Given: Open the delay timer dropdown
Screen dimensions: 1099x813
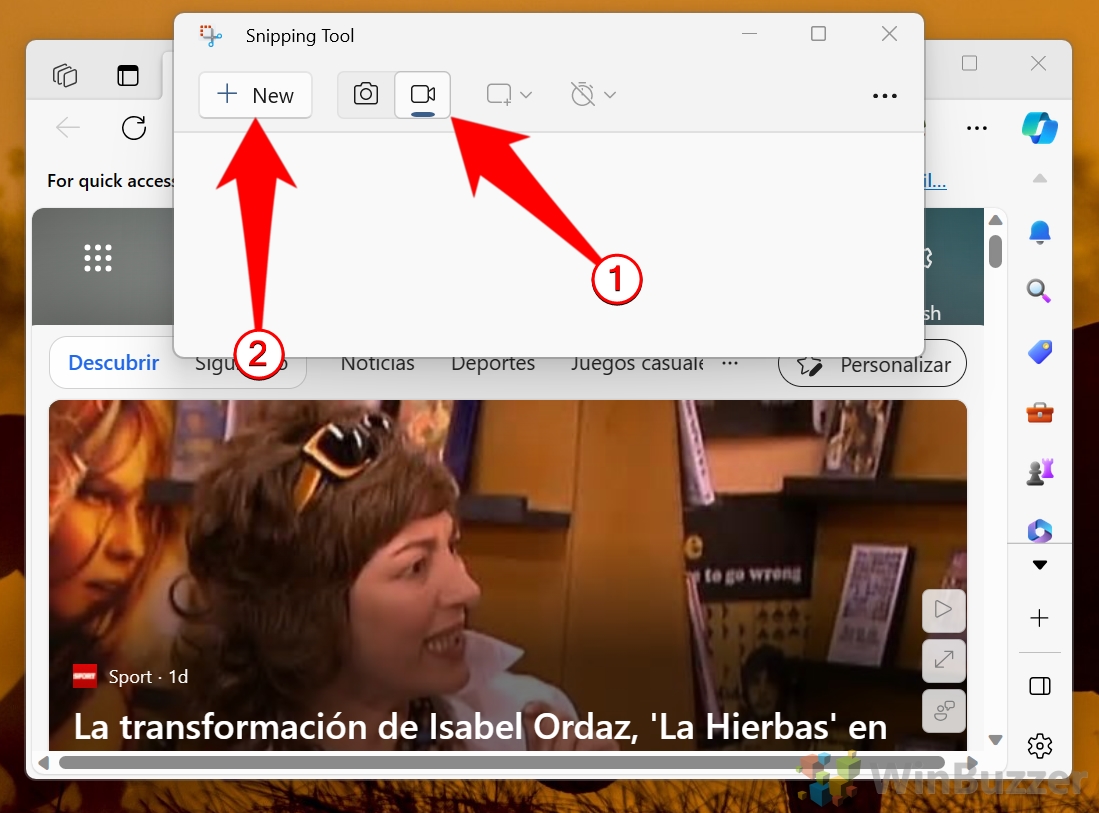Looking at the screenshot, I should pyautogui.click(x=593, y=94).
